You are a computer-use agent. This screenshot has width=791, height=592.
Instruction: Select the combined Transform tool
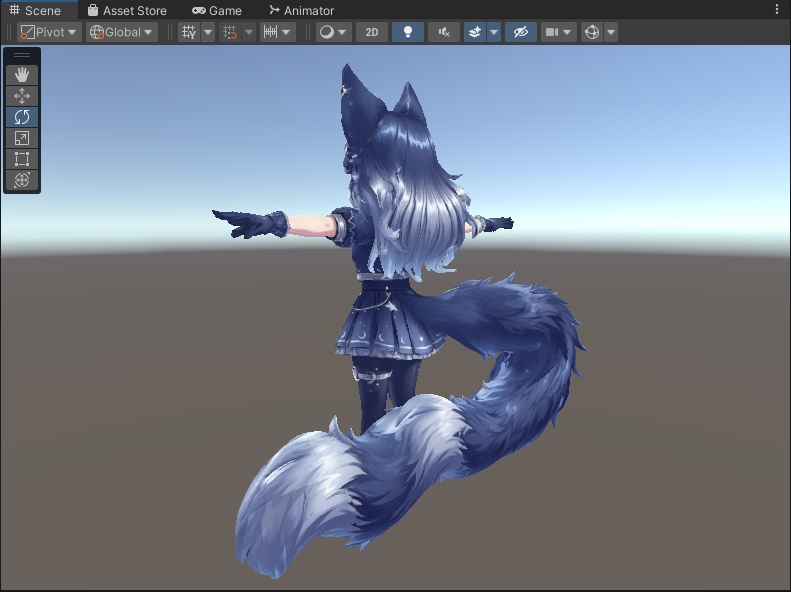[22, 181]
